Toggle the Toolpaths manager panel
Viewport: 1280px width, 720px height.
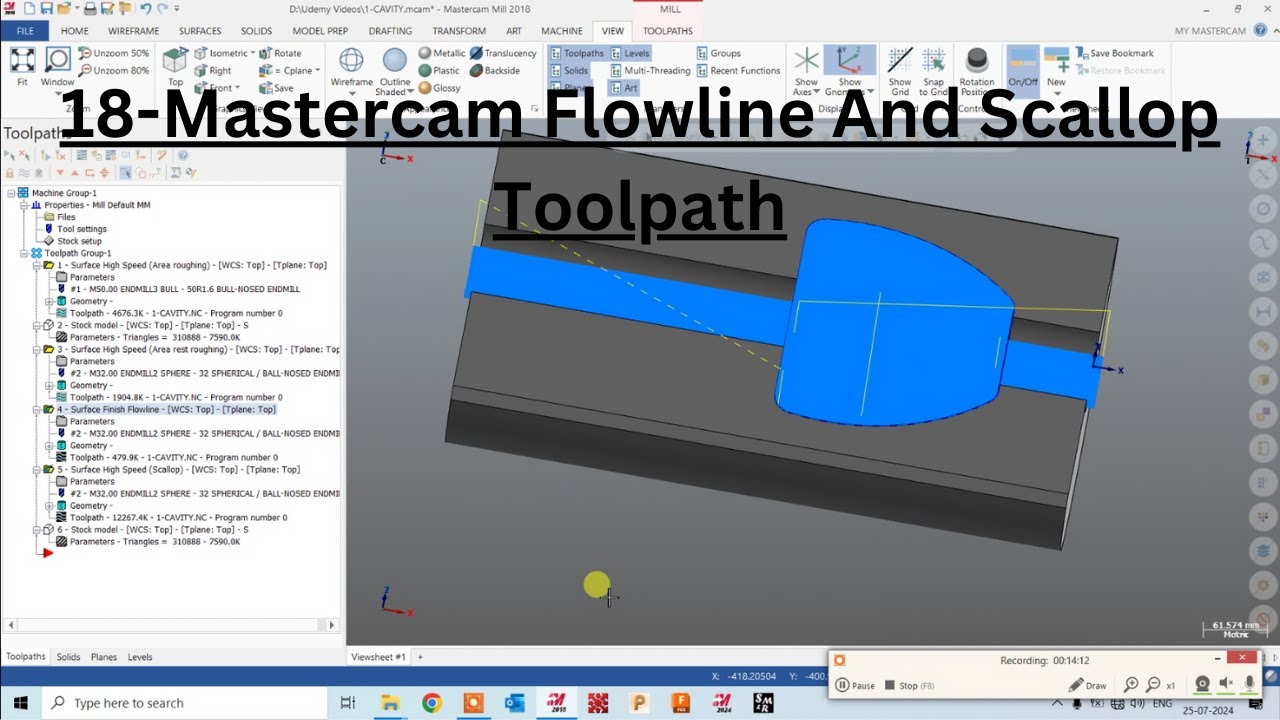(x=577, y=53)
